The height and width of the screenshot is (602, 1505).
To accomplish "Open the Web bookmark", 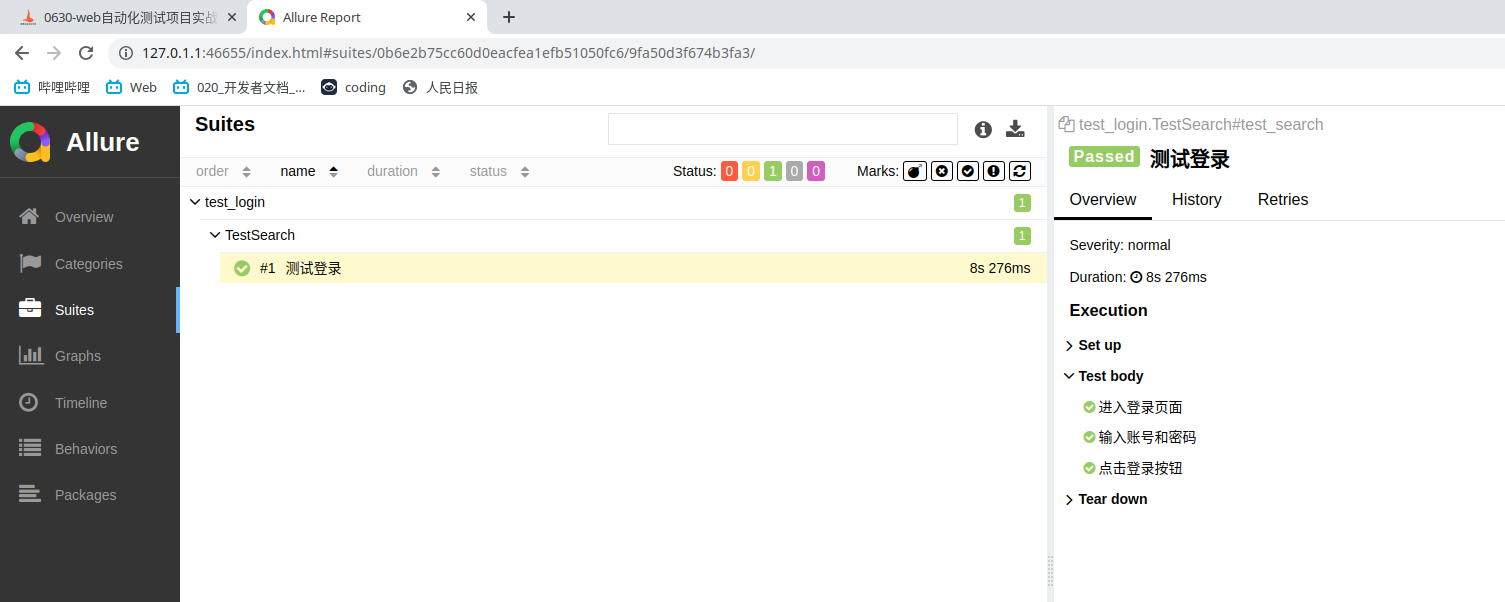I will (x=132, y=87).
